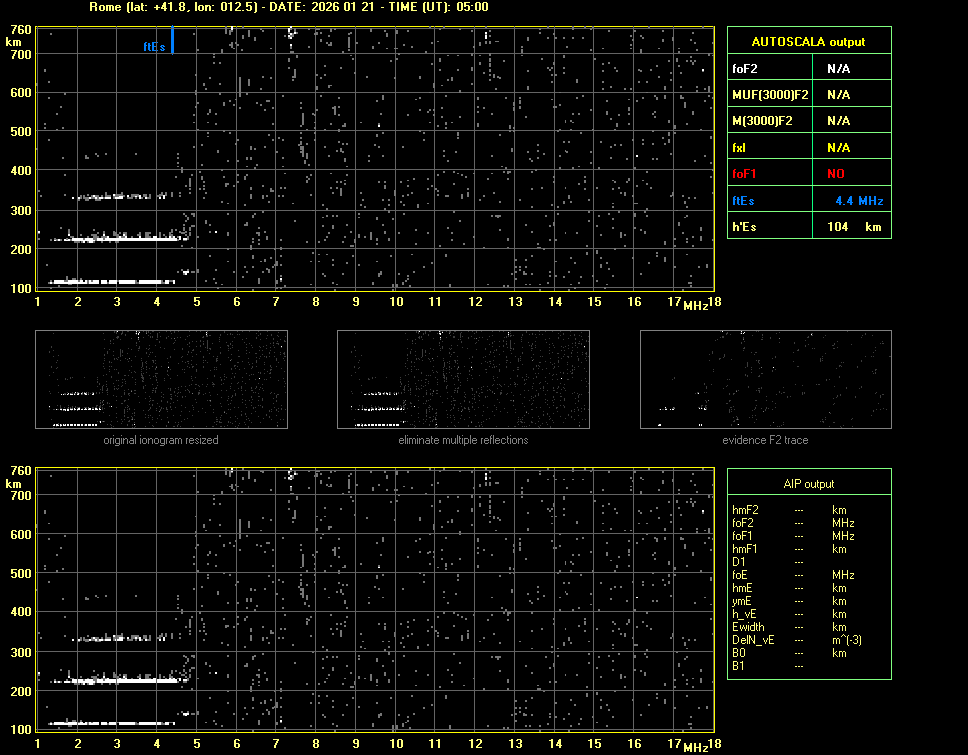The width and height of the screenshot is (968, 755).
Task: Select the M(3000)F2 row label
Action: (762, 121)
